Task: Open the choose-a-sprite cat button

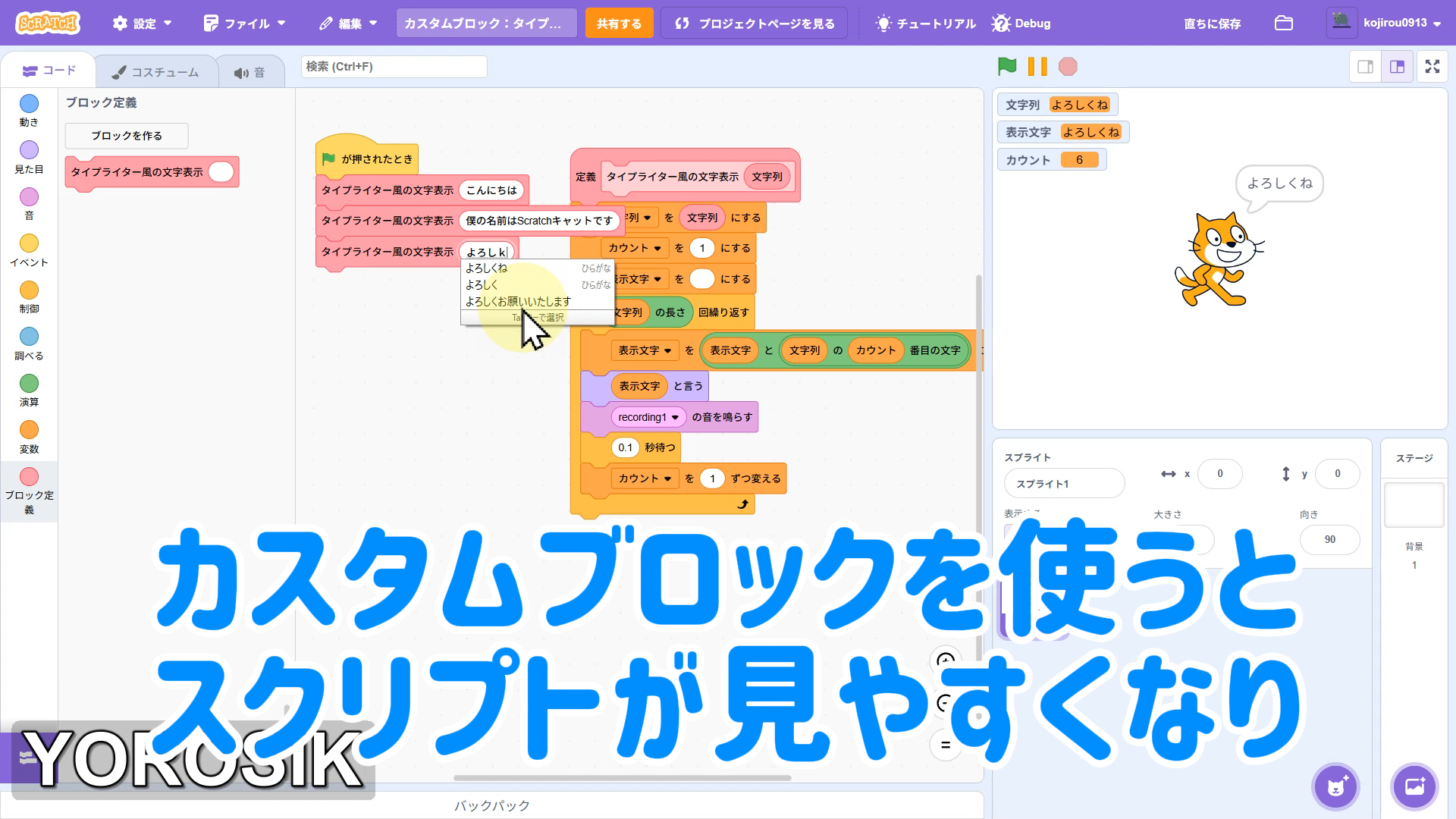Action: click(x=1335, y=786)
